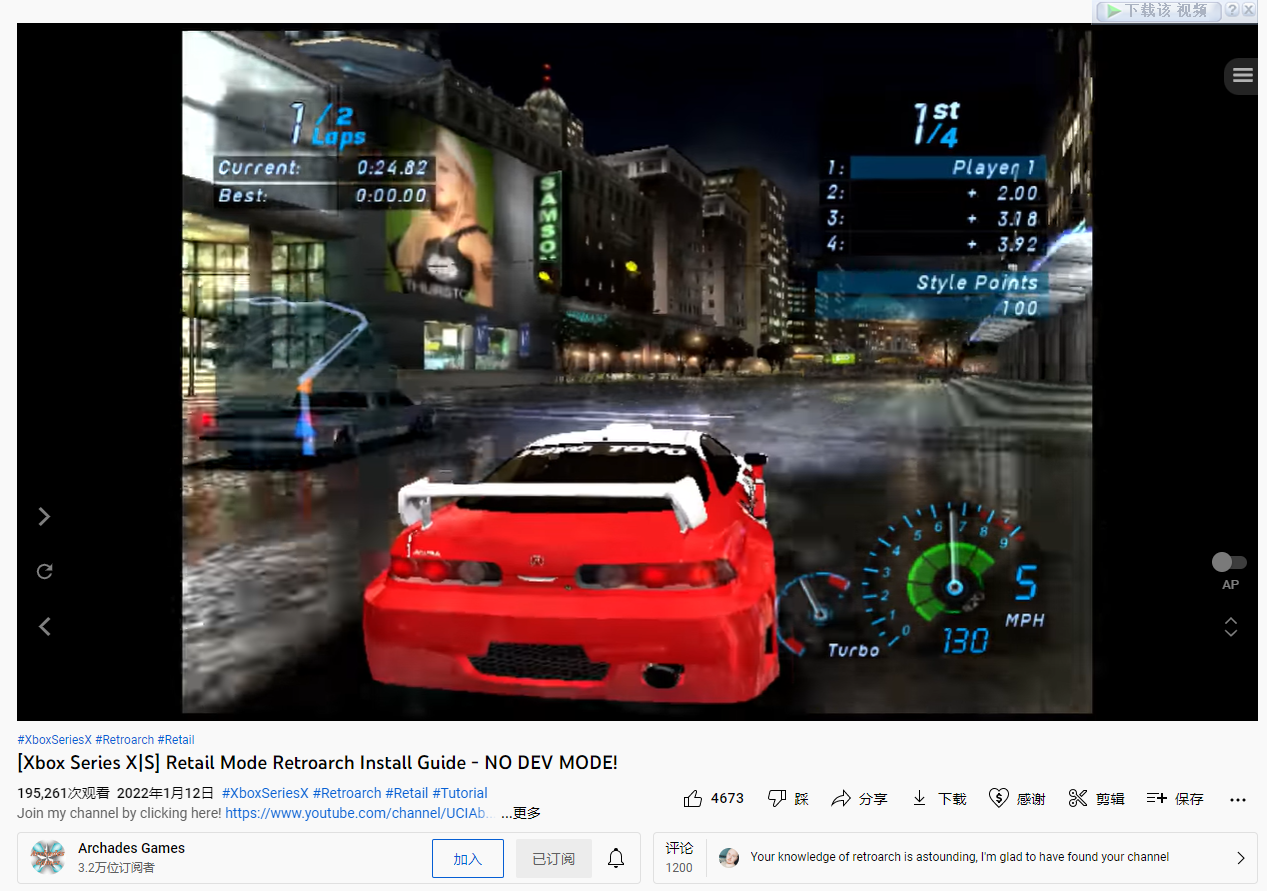The image size is (1267, 891).
Task: Click the Clip scissors button
Action: tap(1096, 798)
